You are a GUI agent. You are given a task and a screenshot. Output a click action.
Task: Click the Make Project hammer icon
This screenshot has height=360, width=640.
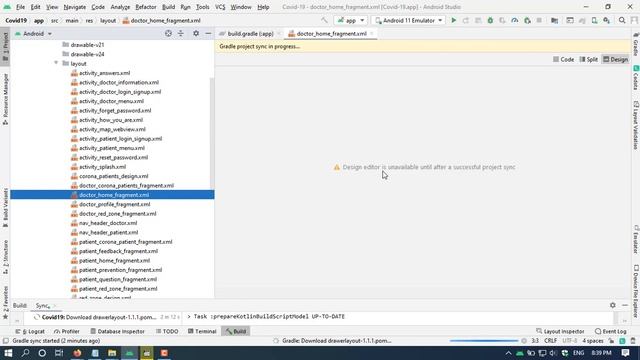[324, 20]
